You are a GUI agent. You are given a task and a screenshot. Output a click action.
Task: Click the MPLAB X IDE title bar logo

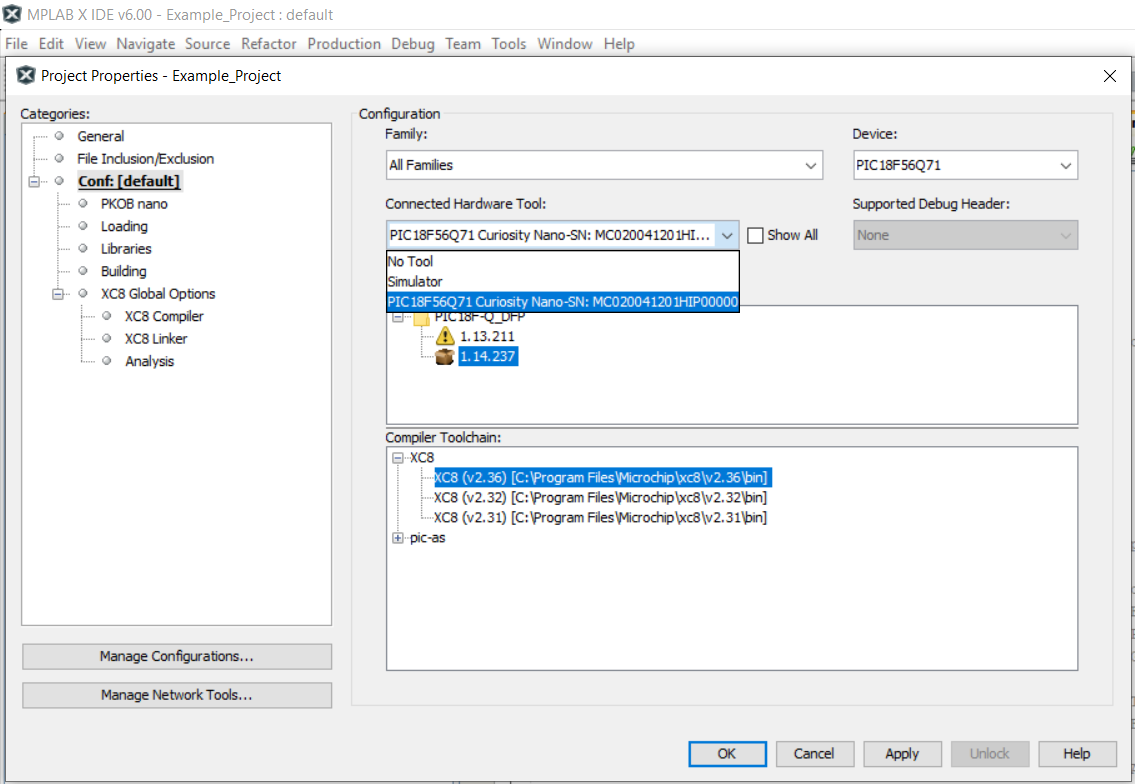pyautogui.click(x=13, y=15)
